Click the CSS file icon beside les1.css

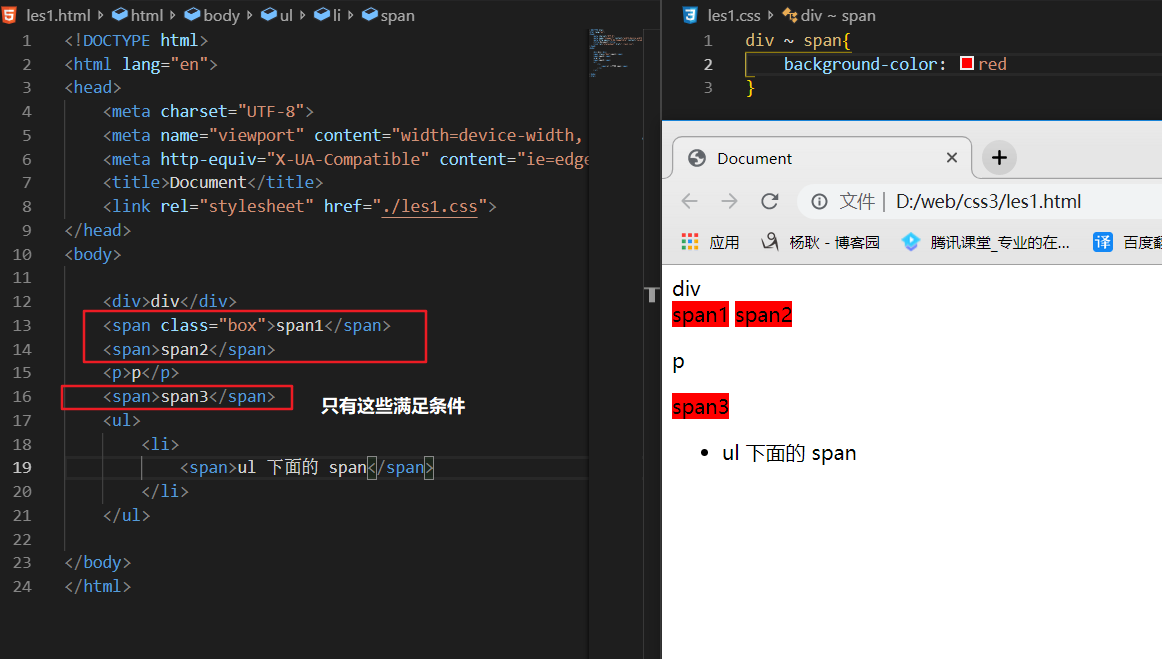[690, 15]
